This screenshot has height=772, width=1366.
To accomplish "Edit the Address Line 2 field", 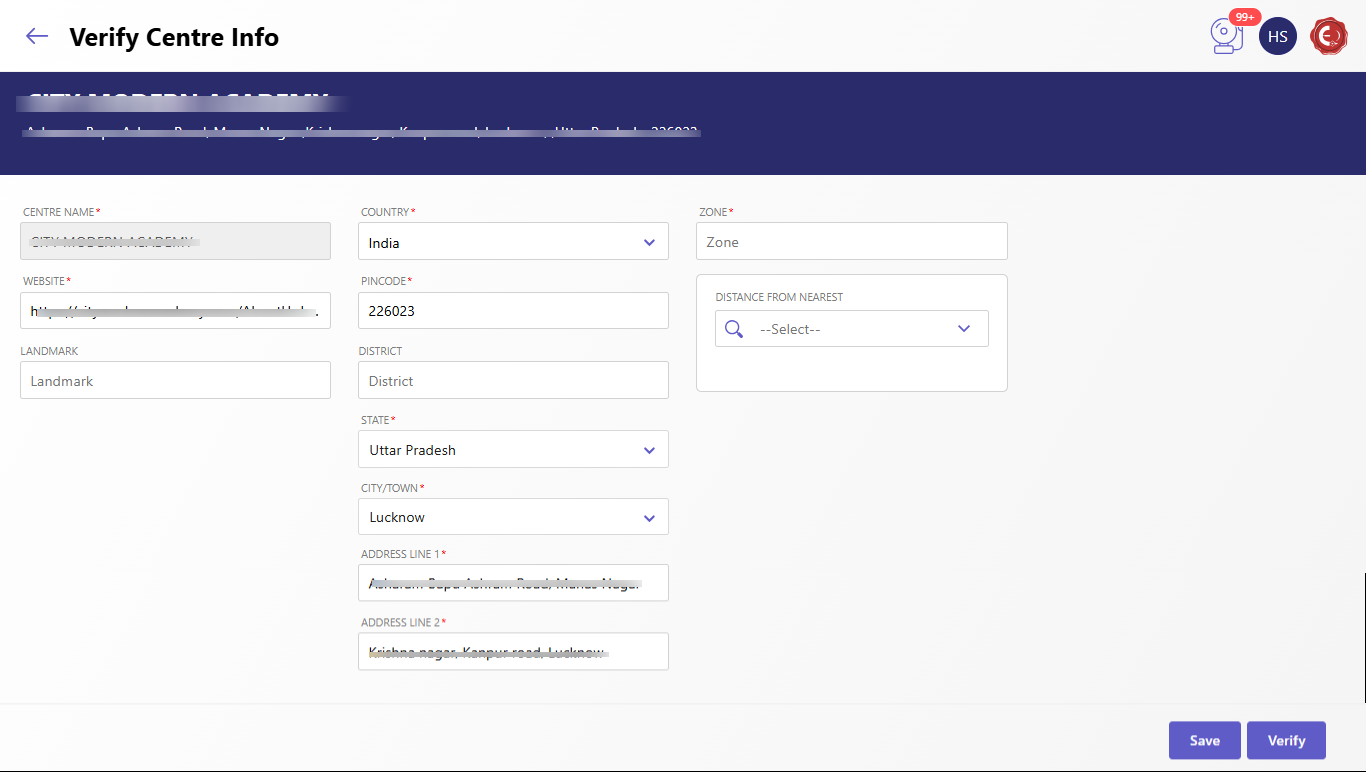I will 513,652.
